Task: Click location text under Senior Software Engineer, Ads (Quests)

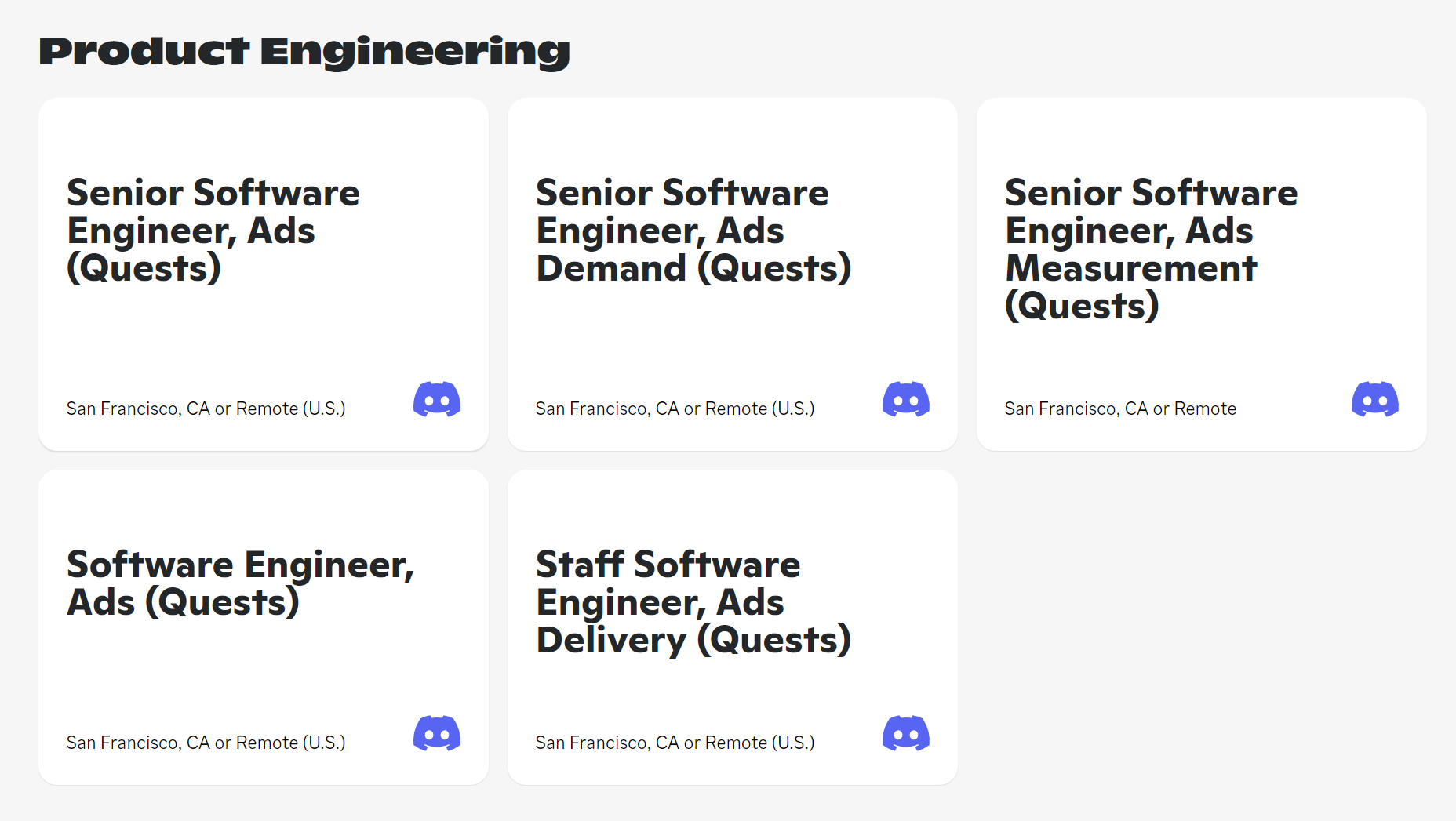Action: click(x=206, y=409)
